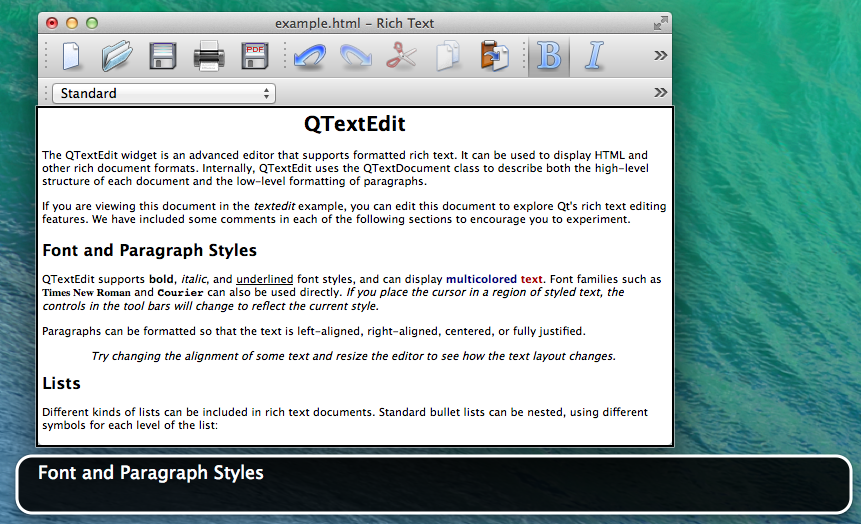Viewport: 861px width, 524px height.
Task: Click the underlined word in the text
Action: 265,279
